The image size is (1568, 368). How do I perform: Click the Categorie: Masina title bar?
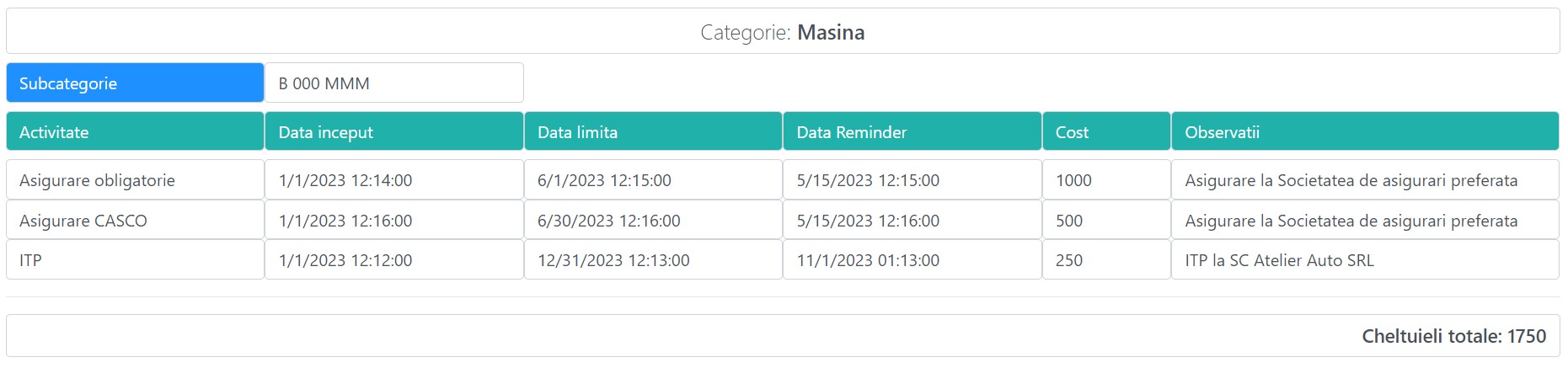(x=782, y=32)
